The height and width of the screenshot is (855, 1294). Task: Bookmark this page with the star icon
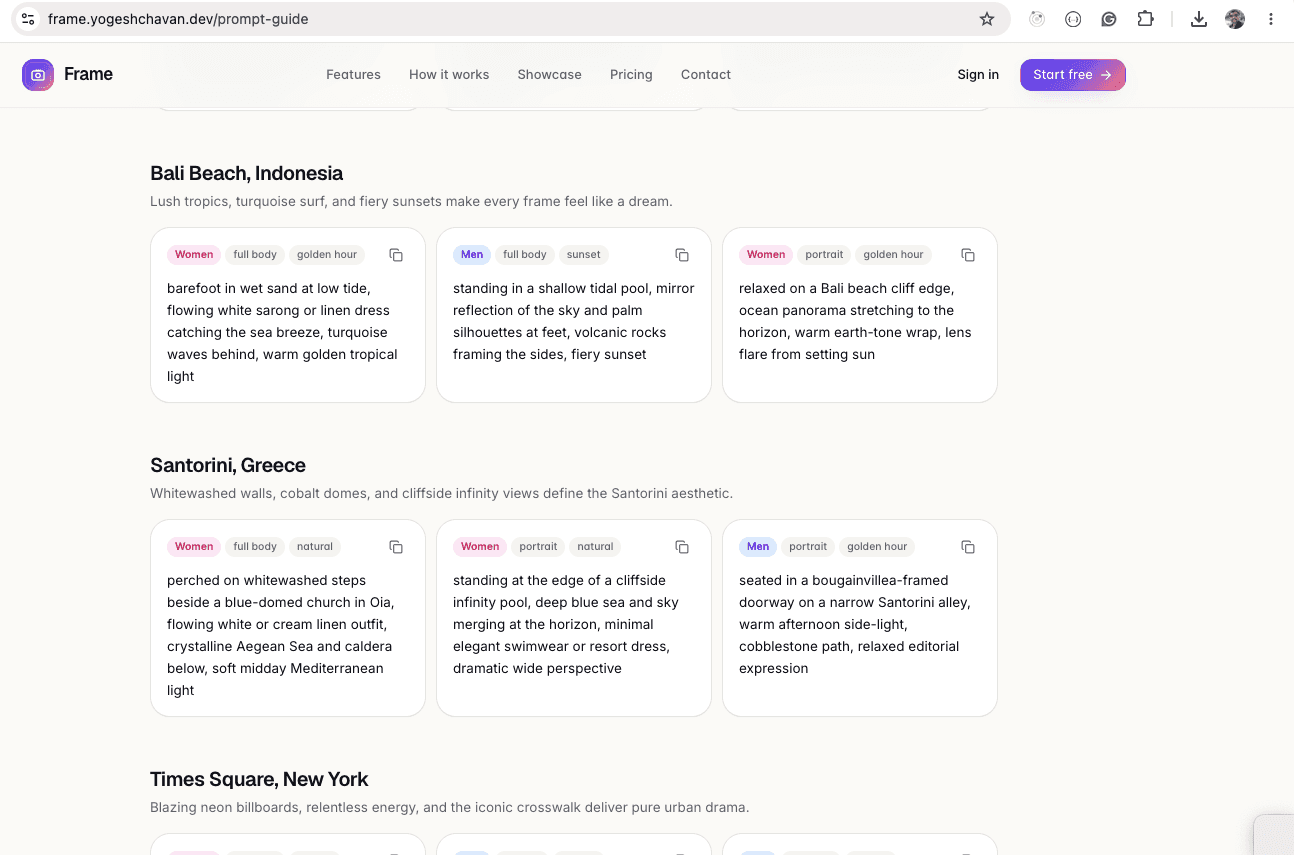click(987, 19)
